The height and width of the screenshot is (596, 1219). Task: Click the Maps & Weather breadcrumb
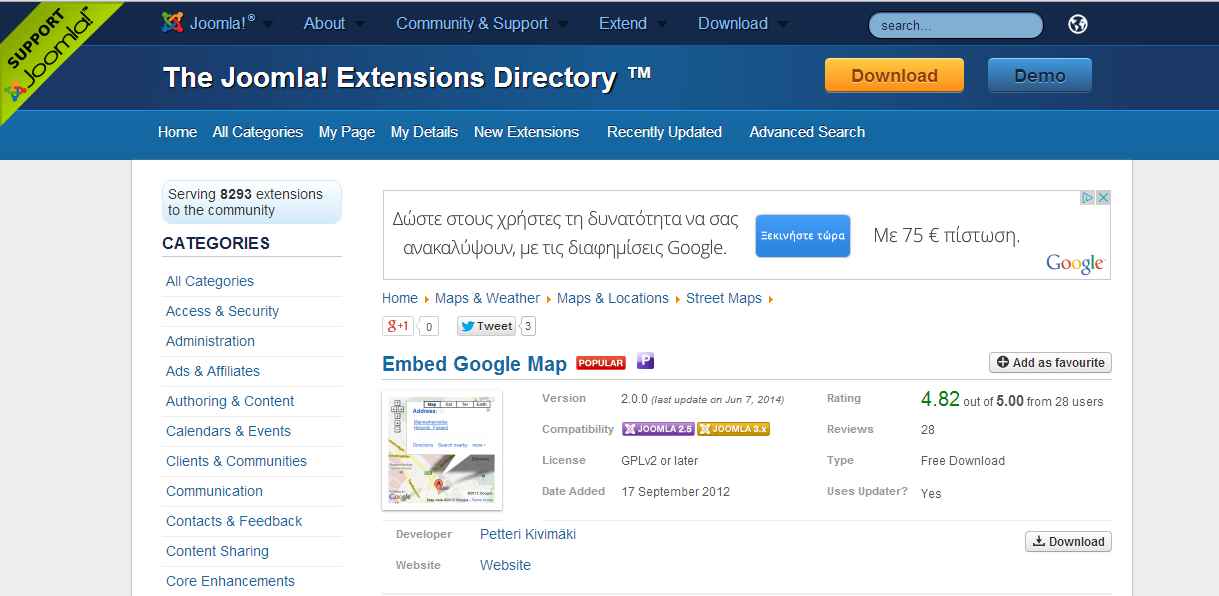click(x=487, y=298)
